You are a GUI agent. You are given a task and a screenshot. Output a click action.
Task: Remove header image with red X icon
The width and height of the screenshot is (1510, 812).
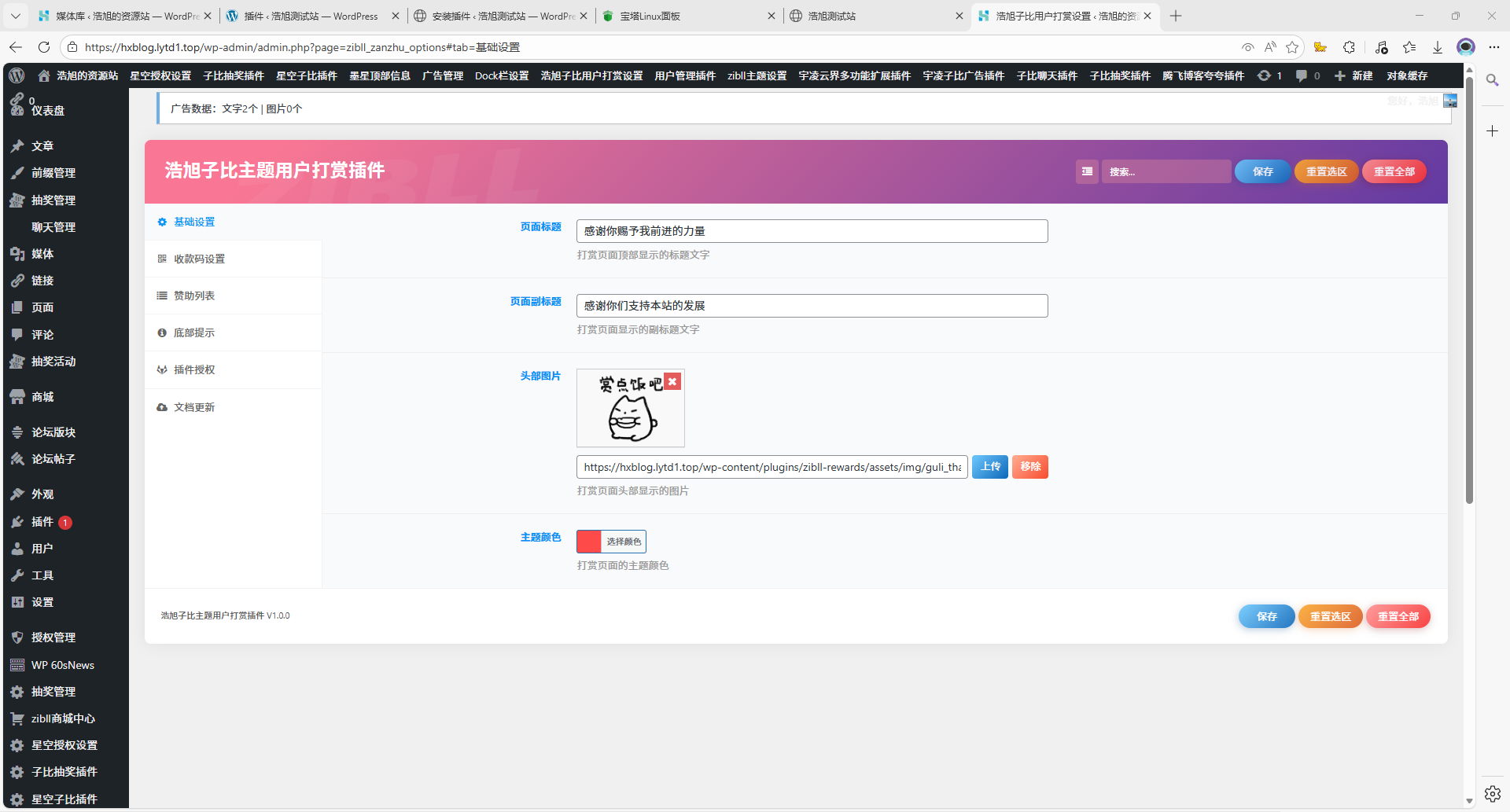point(672,382)
